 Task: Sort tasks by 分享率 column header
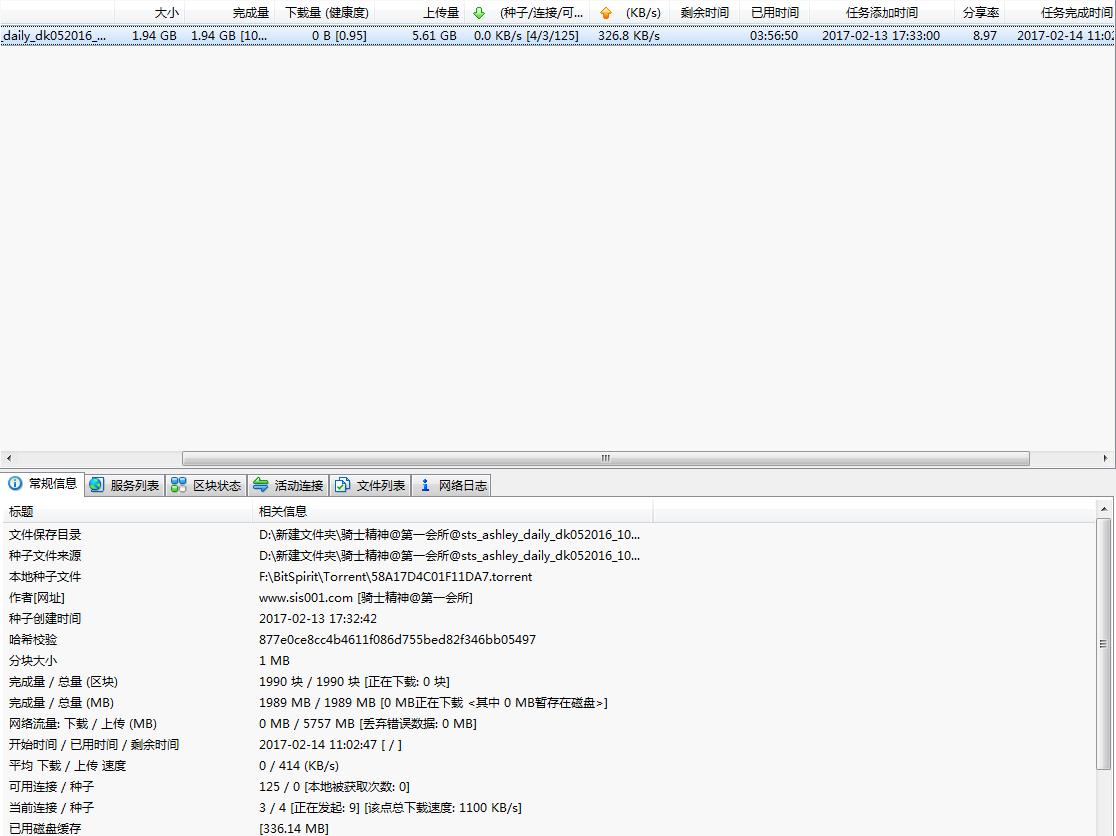tap(980, 13)
